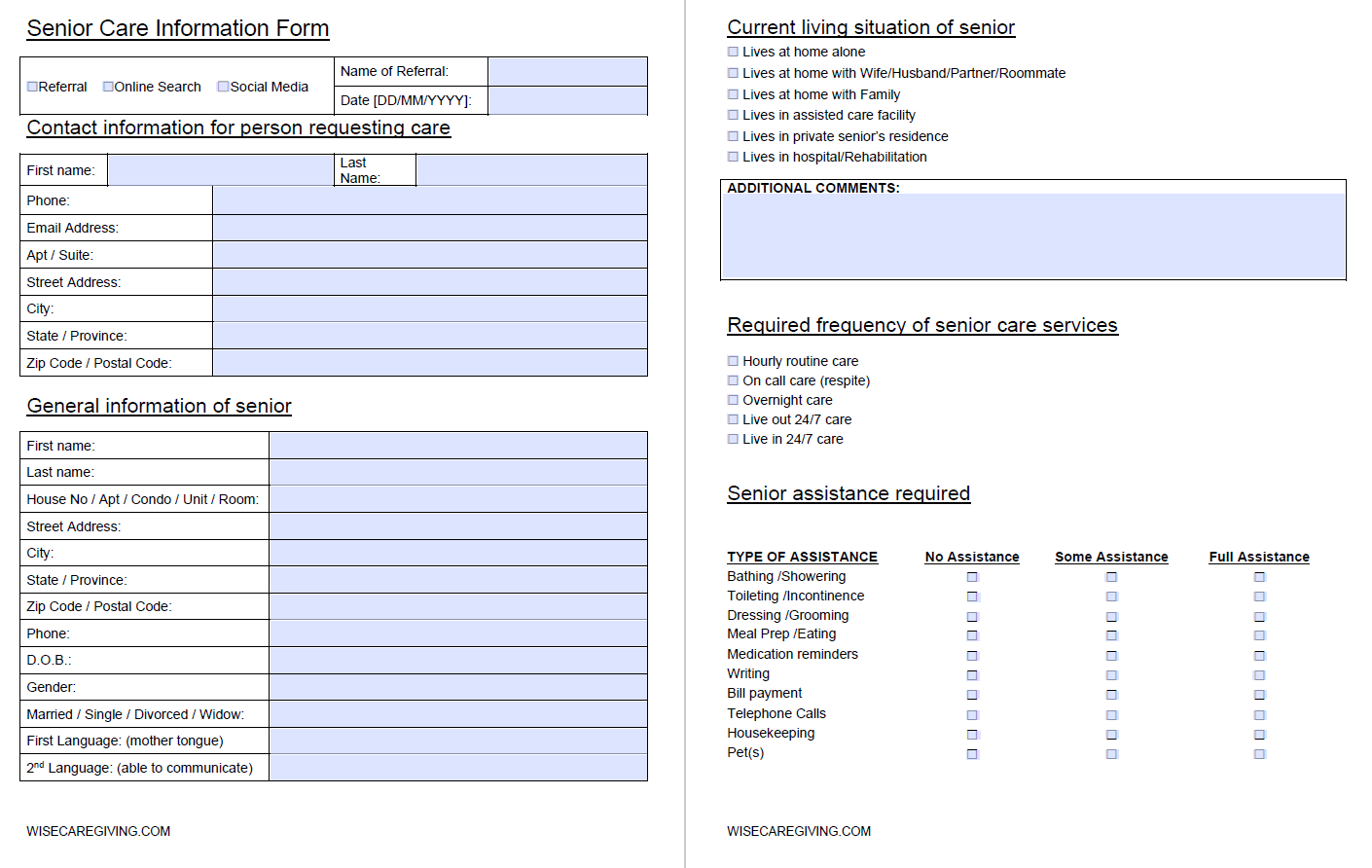This screenshot has height=868, width=1372.
Task: Check the Referral checkbox
Action: click(x=33, y=87)
